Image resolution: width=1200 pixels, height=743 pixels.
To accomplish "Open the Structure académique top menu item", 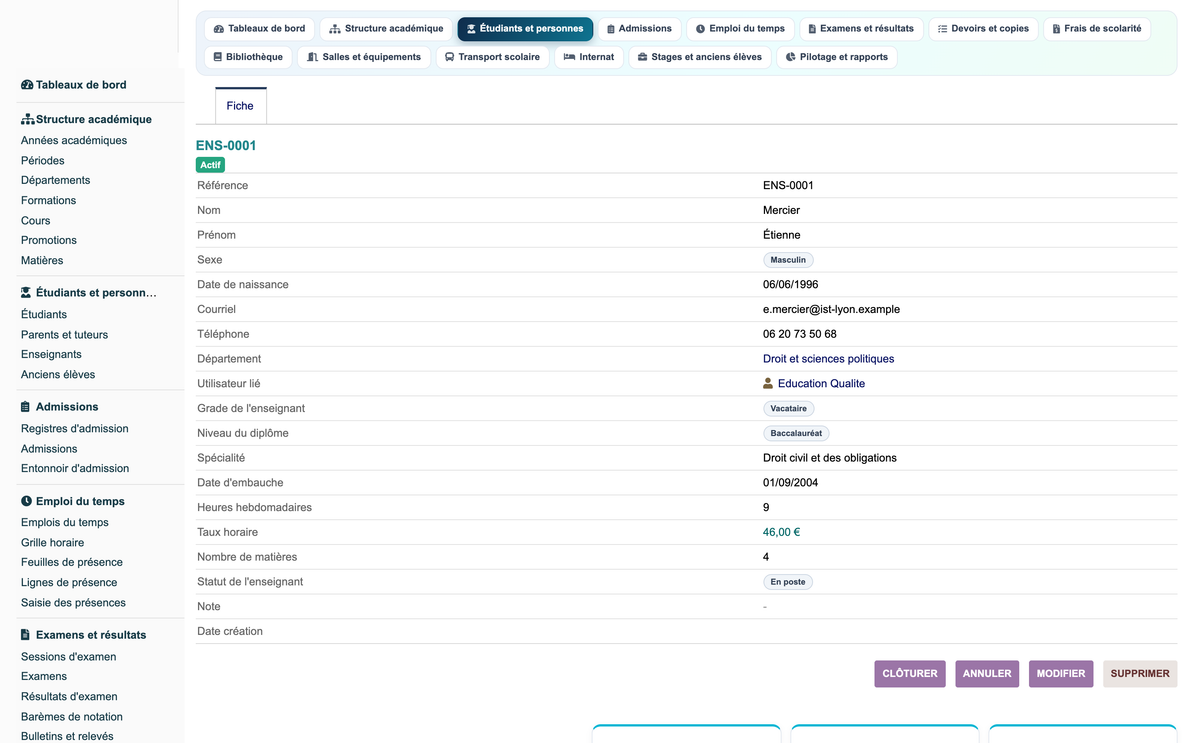I will [386, 29].
